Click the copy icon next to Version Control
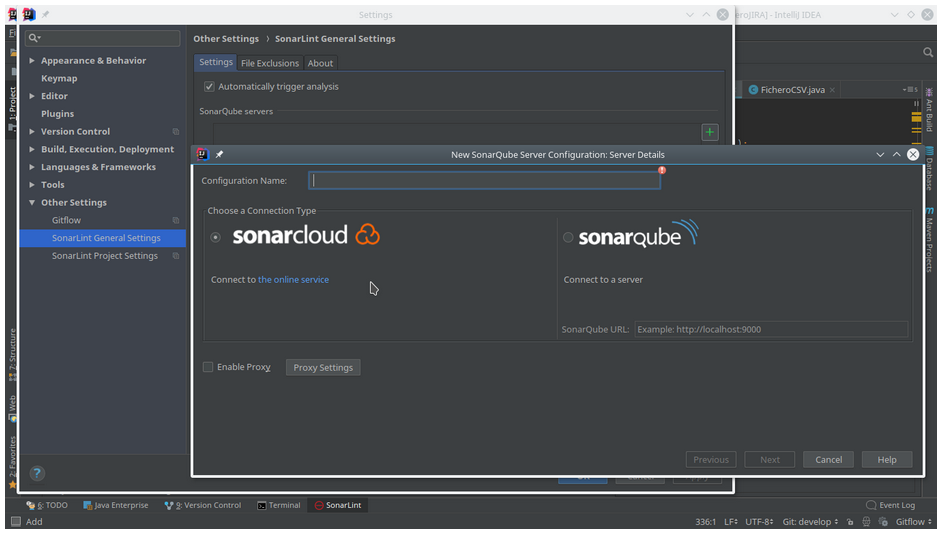Screen dimensions: 942x534 [176, 132]
